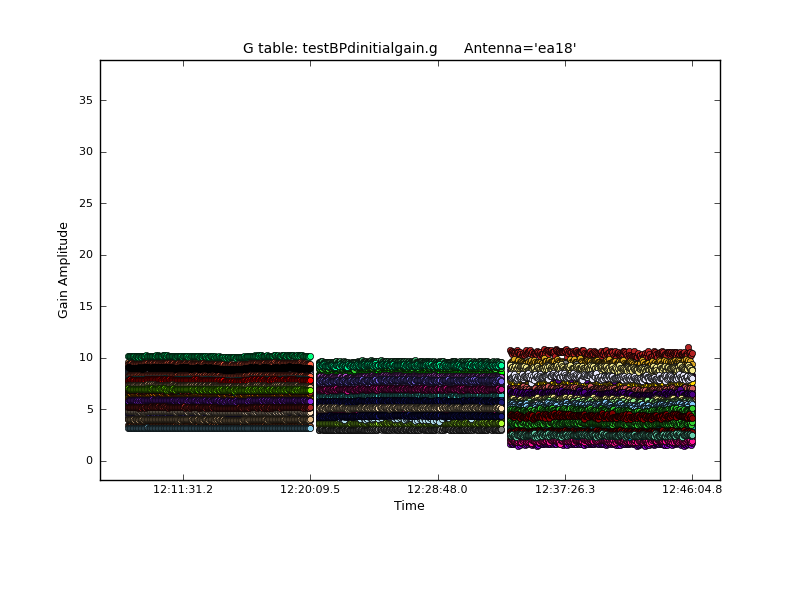Click the middle data block around 12:28:48.0

(x=410, y=396)
